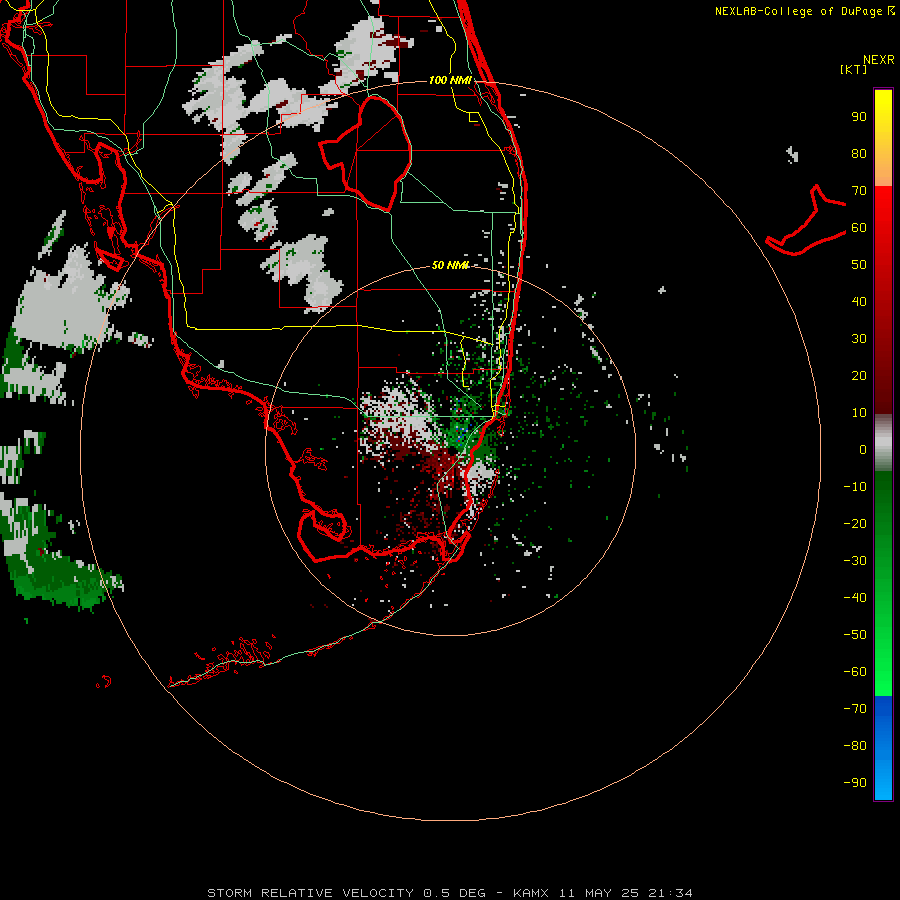This screenshot has width=900, height=900.
Task: Click the -50 value on velocity scale
Action: 855,635
